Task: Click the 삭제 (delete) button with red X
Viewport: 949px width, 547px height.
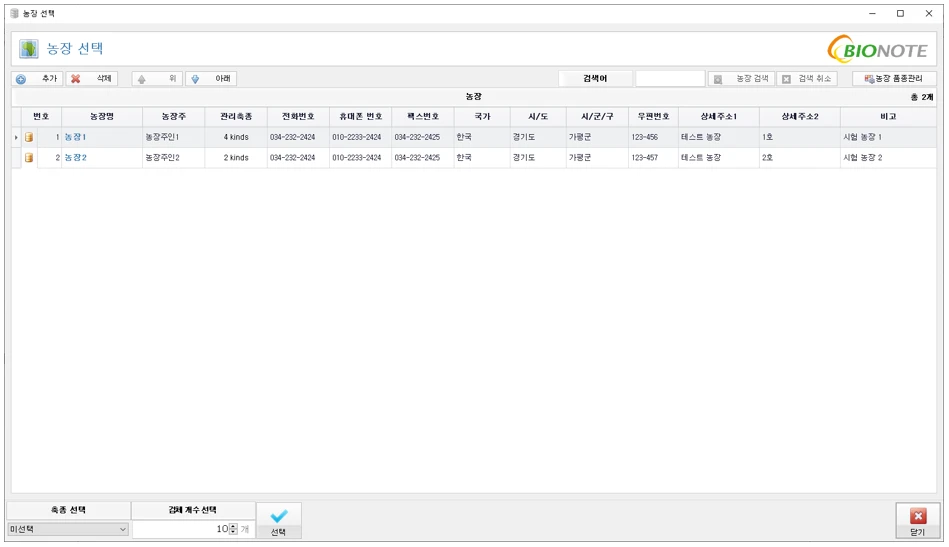Action: pos(91,79)
